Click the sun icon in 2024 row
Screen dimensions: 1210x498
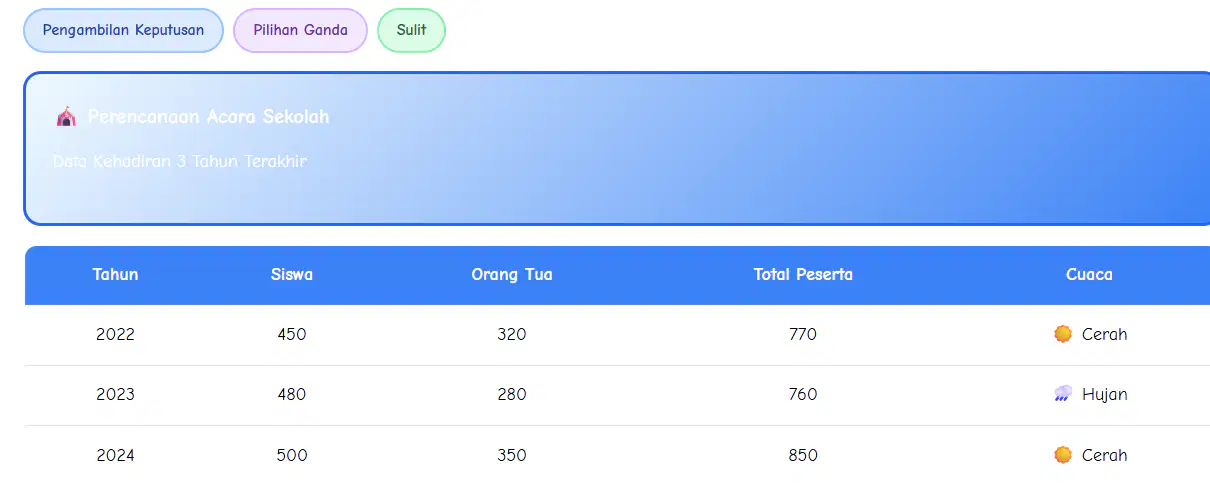tap(1063, 455)
